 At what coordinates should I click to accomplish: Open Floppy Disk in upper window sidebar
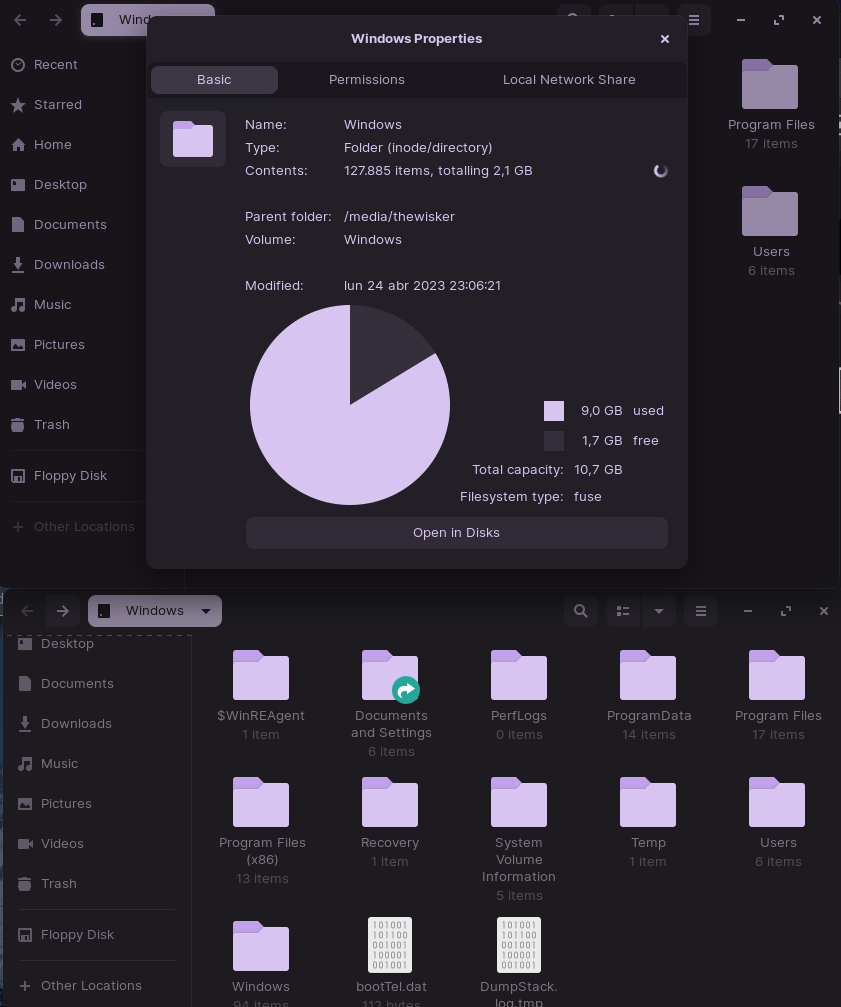[59, 476]
